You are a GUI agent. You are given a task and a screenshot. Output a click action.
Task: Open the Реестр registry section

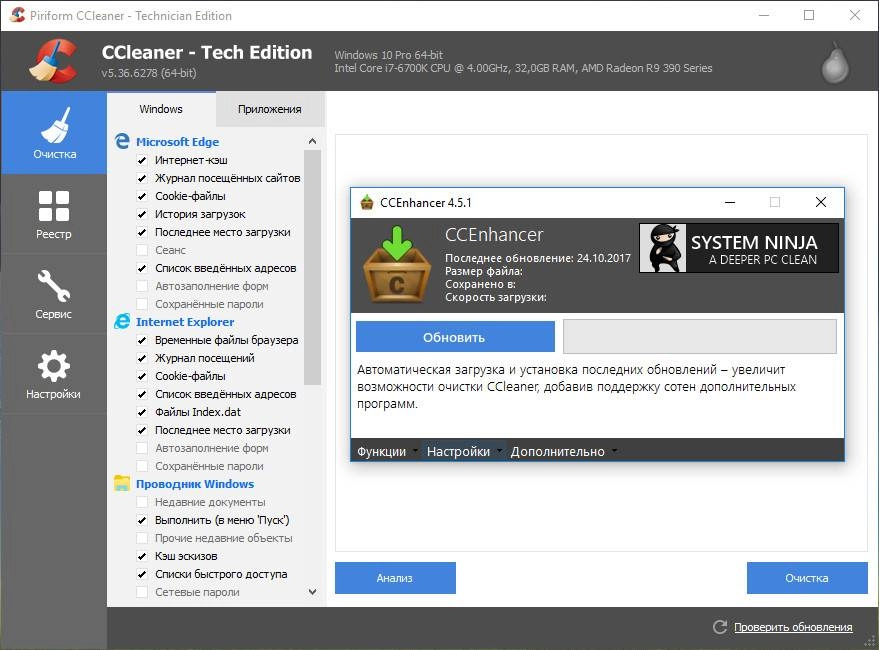(54, 214)
